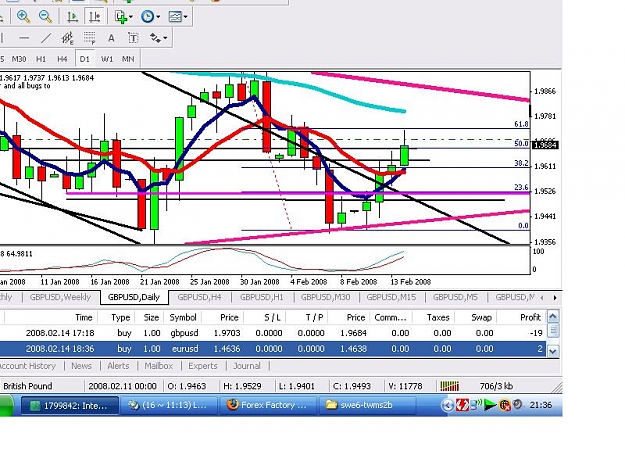Viewport: 625px width, 469px height.
Task: Click the Forex Factory taskbar button
Action: 268,405
